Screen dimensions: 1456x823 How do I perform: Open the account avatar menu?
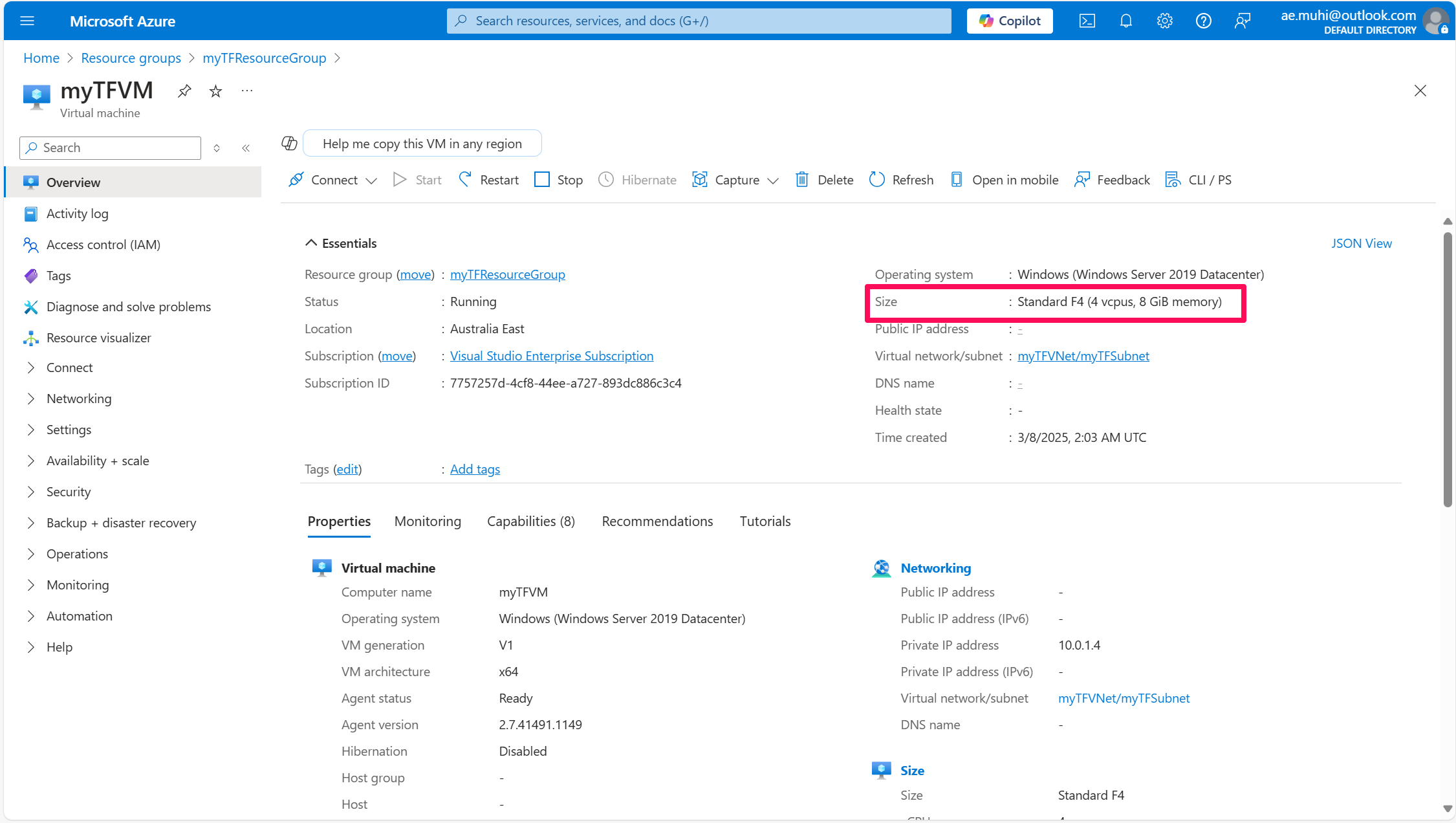pyautogui.click(x=1436, y=21)
